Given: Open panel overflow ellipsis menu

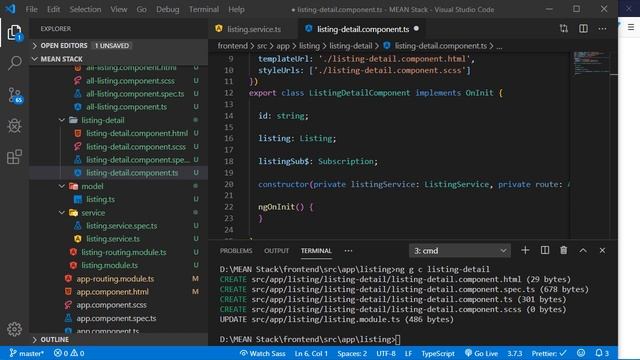Looking at the screenshot, I should [x=348, y=251].
